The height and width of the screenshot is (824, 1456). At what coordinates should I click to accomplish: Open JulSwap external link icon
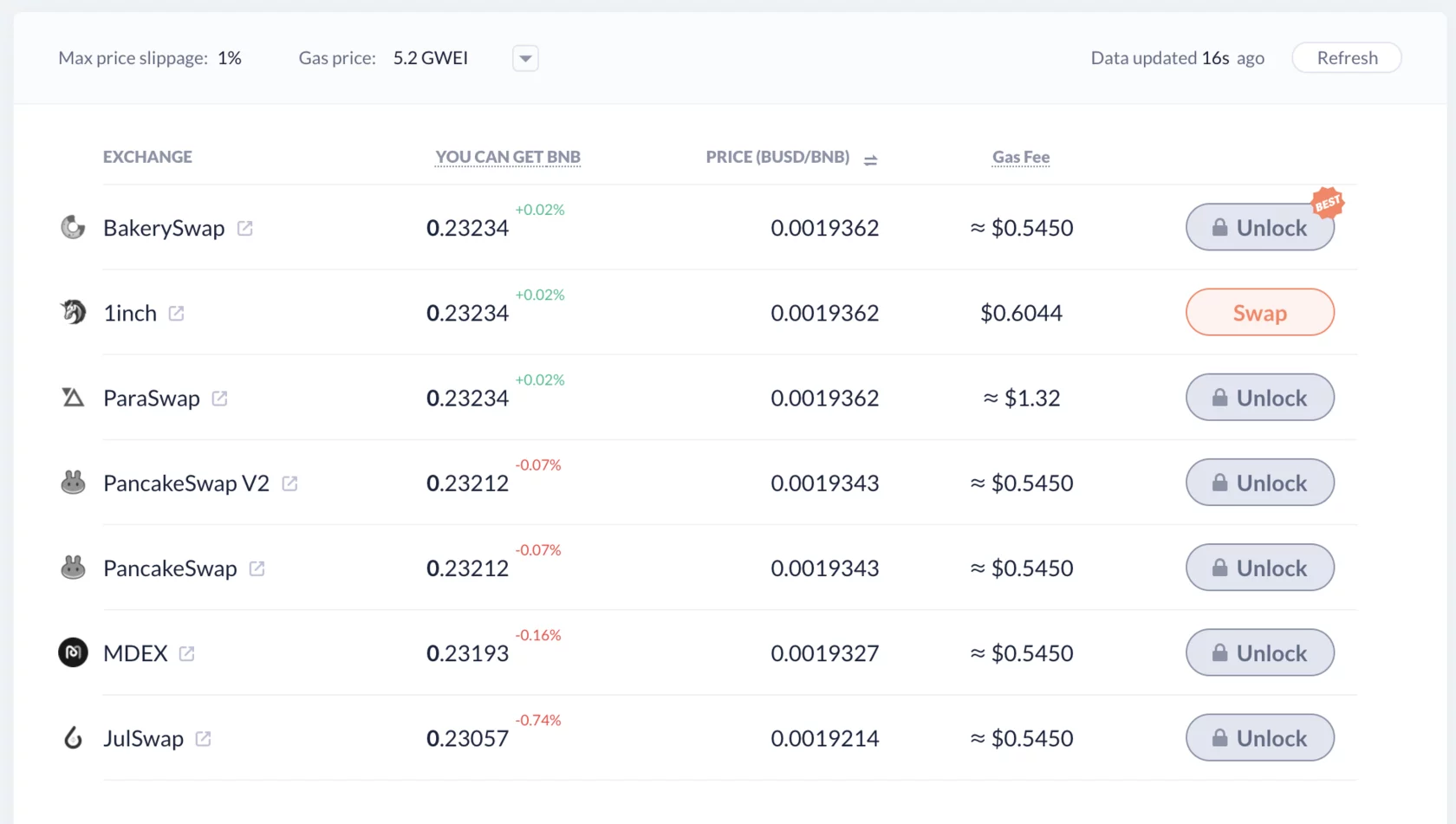(204, 738)
